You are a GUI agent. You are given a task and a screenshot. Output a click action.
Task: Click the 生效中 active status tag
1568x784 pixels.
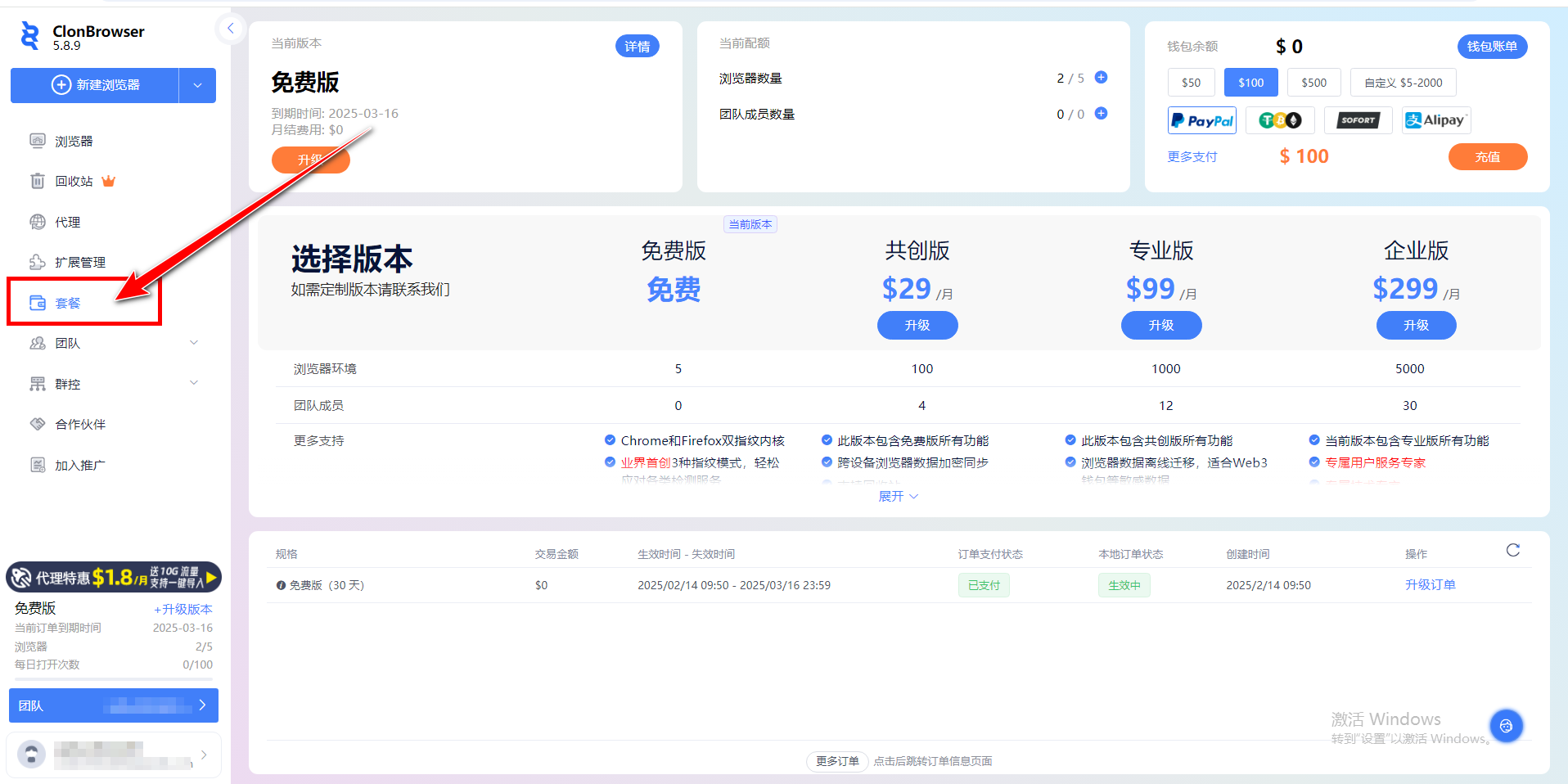click(x=1124, y=585)
